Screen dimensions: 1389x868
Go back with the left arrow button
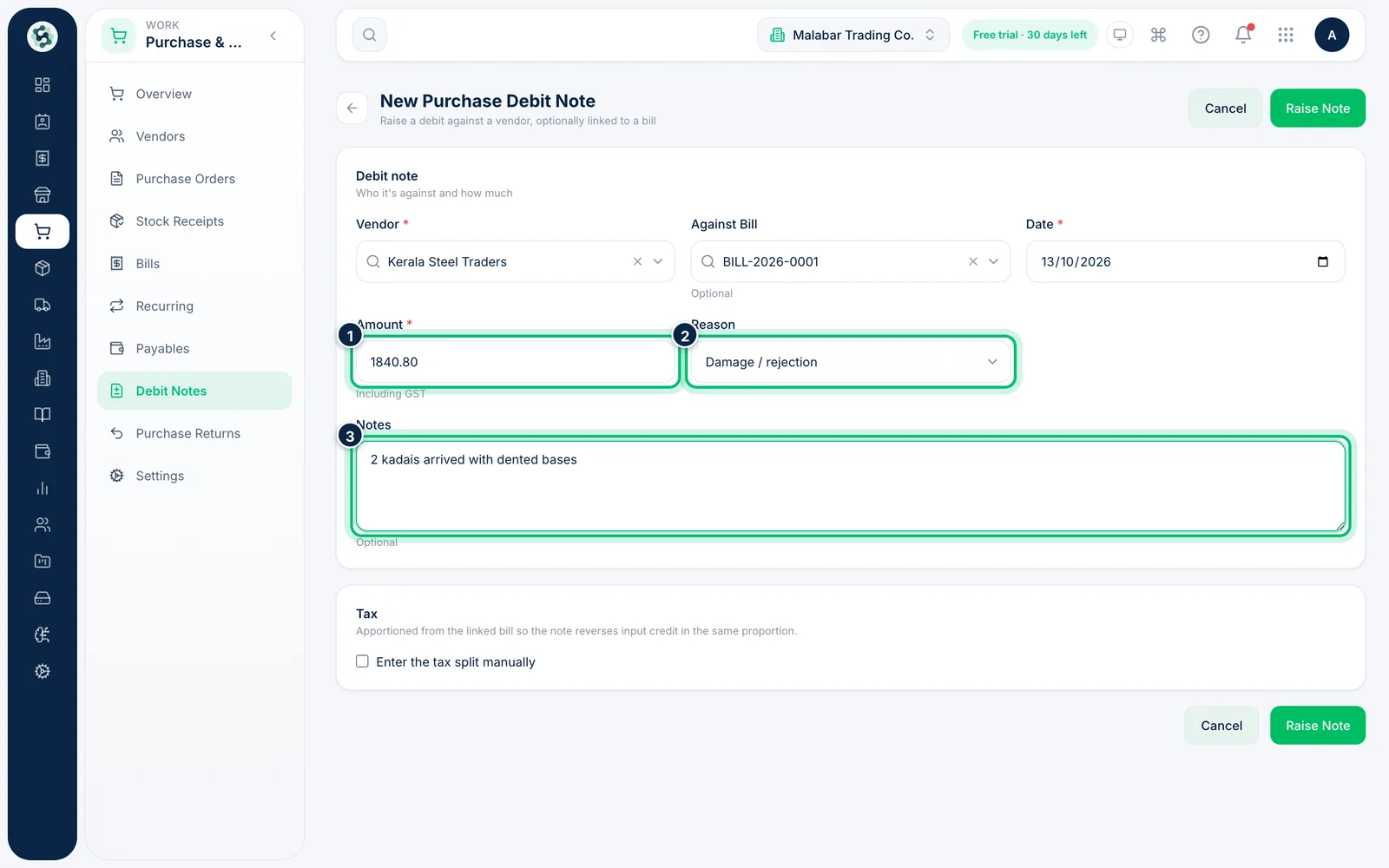tap(352, 108)
